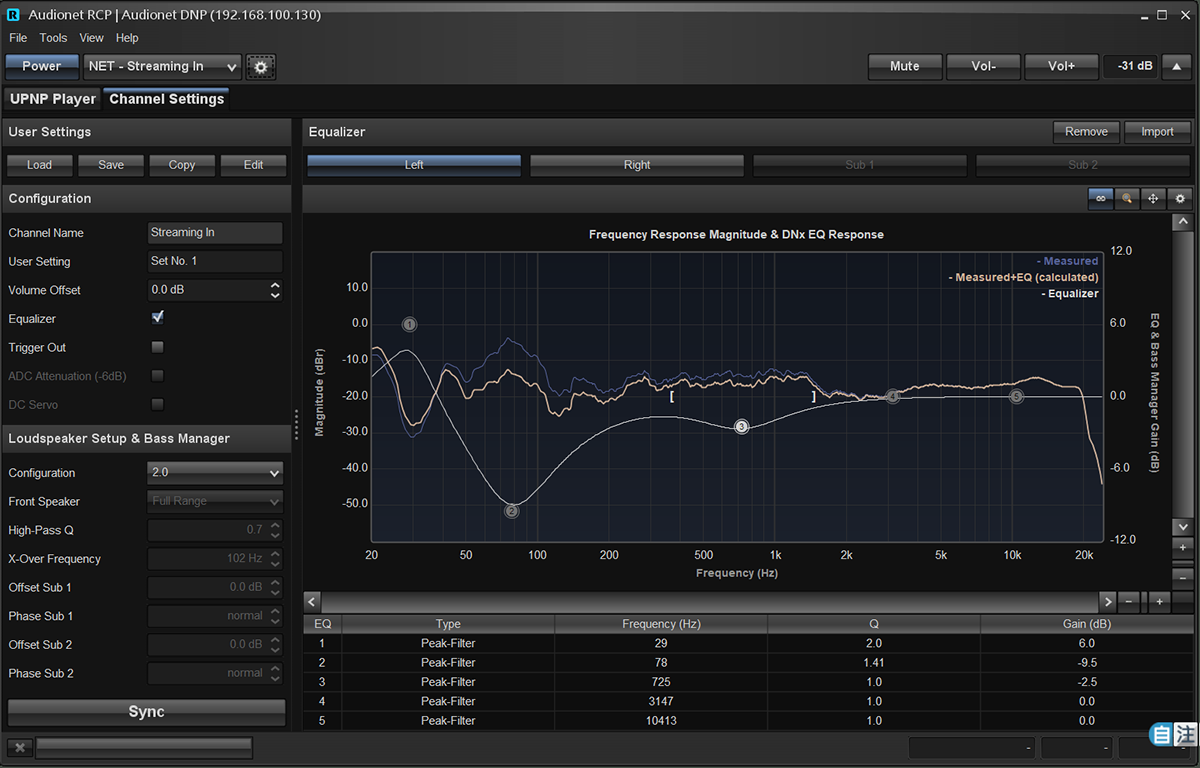
Task: Select EQ node 3 on the graph
Action: pos(741,426)
